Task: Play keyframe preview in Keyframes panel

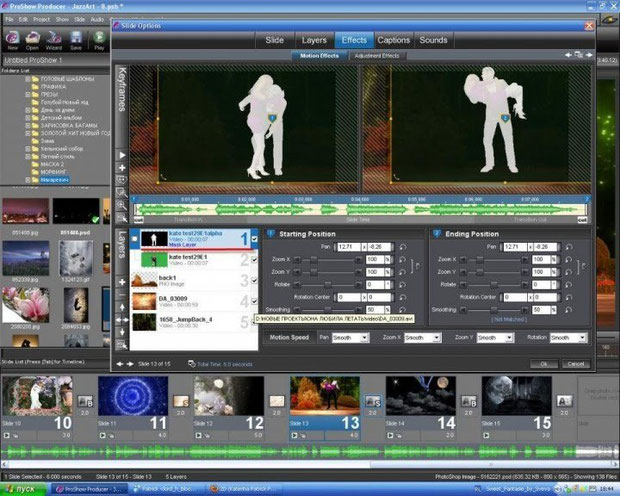Action: coord(122,155)
